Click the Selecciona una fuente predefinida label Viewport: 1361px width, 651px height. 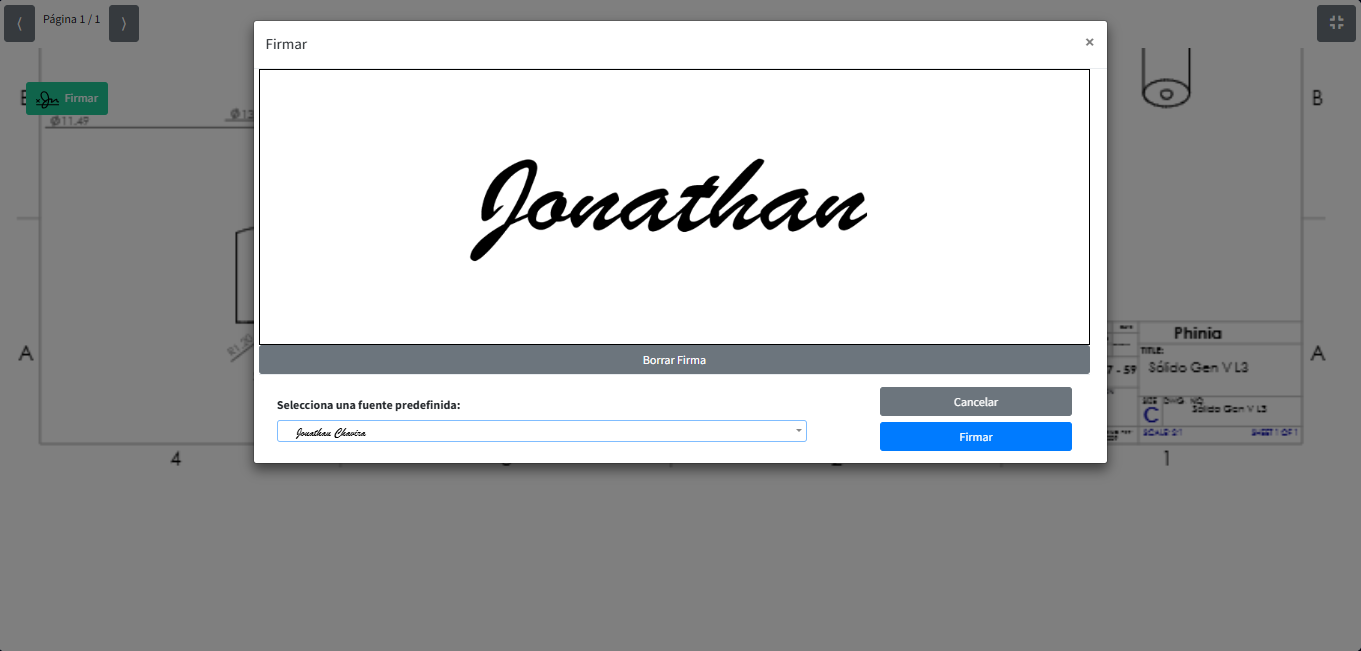point(368,405)
